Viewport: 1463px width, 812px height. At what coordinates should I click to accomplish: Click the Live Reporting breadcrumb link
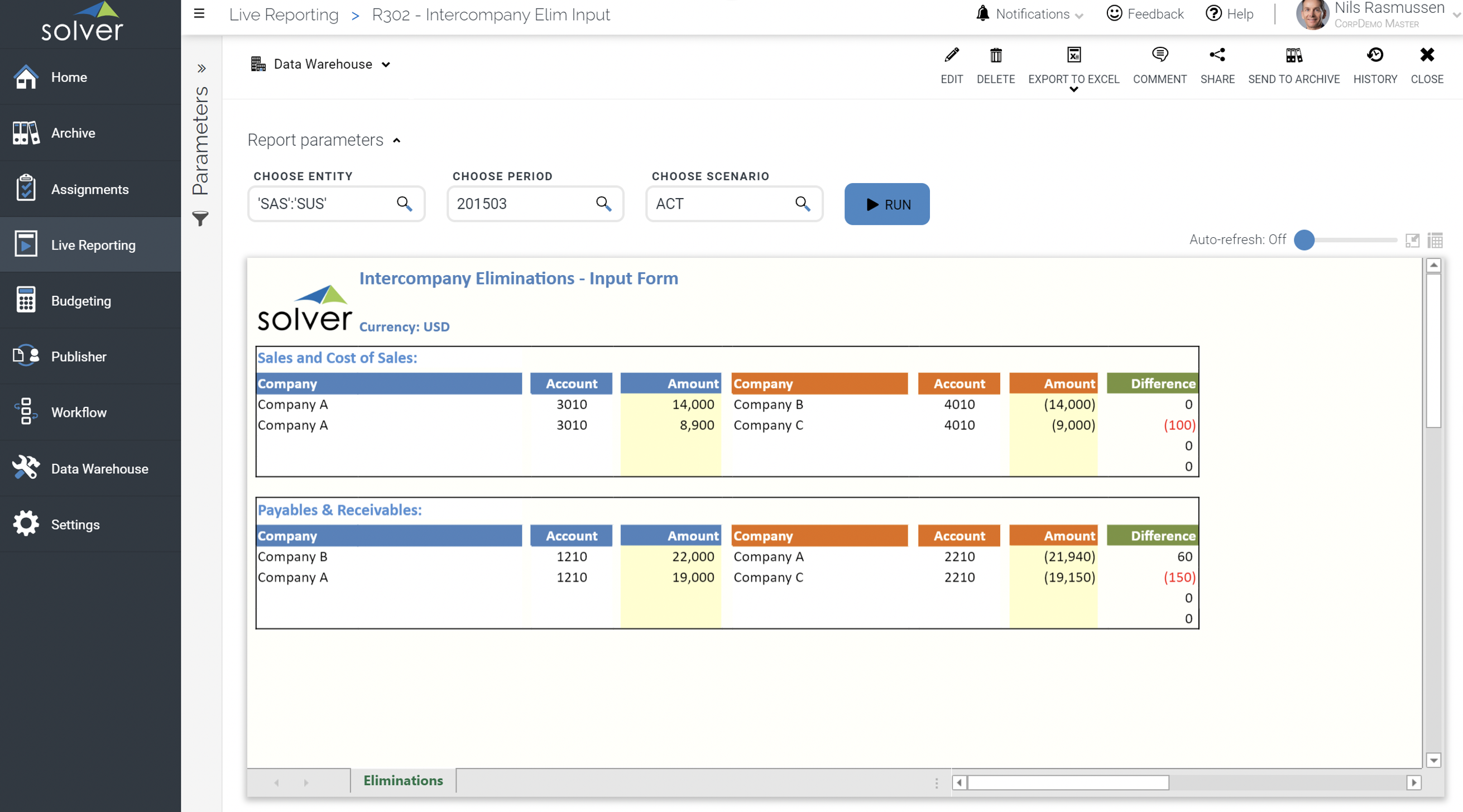[x=284, y=14]
